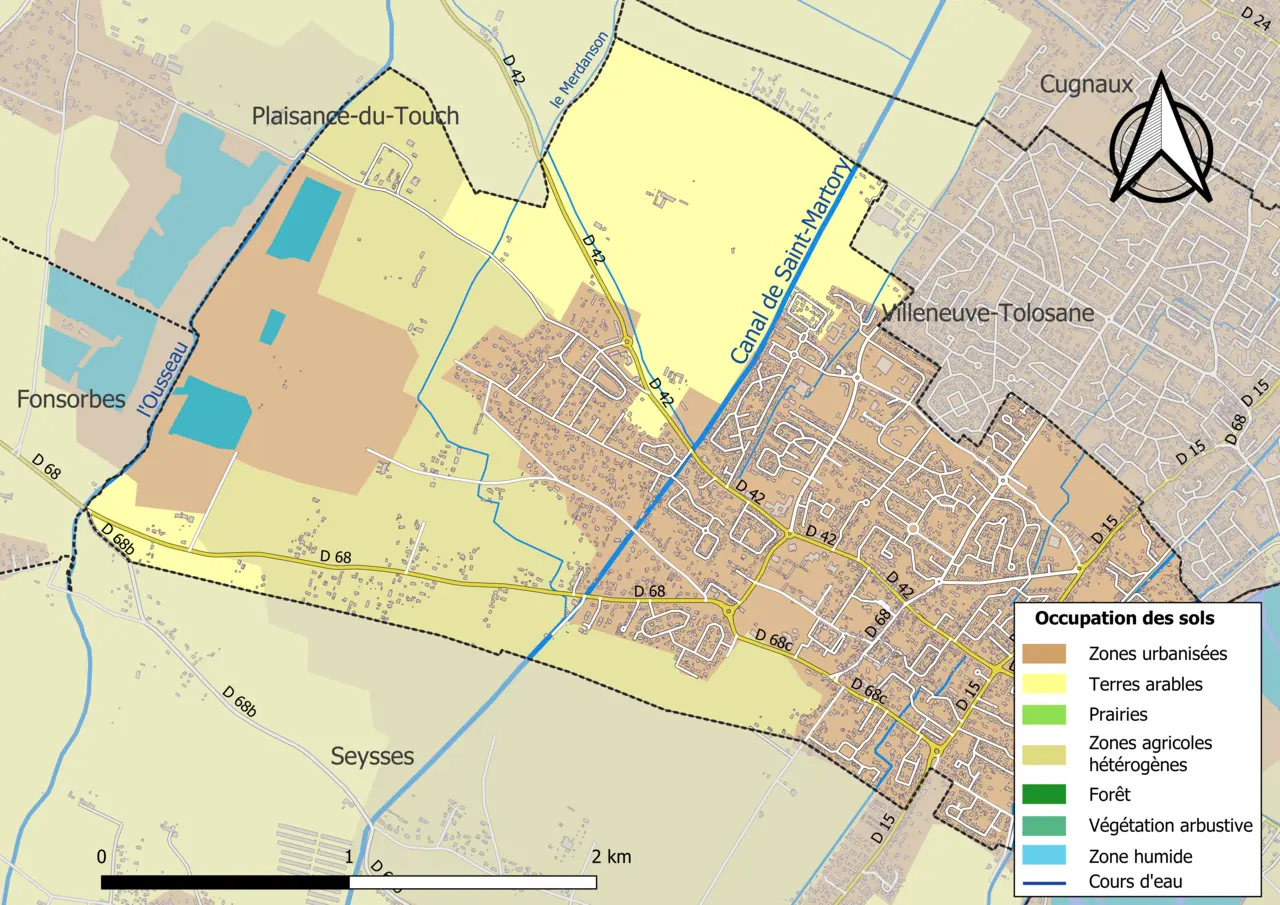This screenshot has height=905, width=1280.
Task: Click the black segment of scale bar
Action: (225, 882)
